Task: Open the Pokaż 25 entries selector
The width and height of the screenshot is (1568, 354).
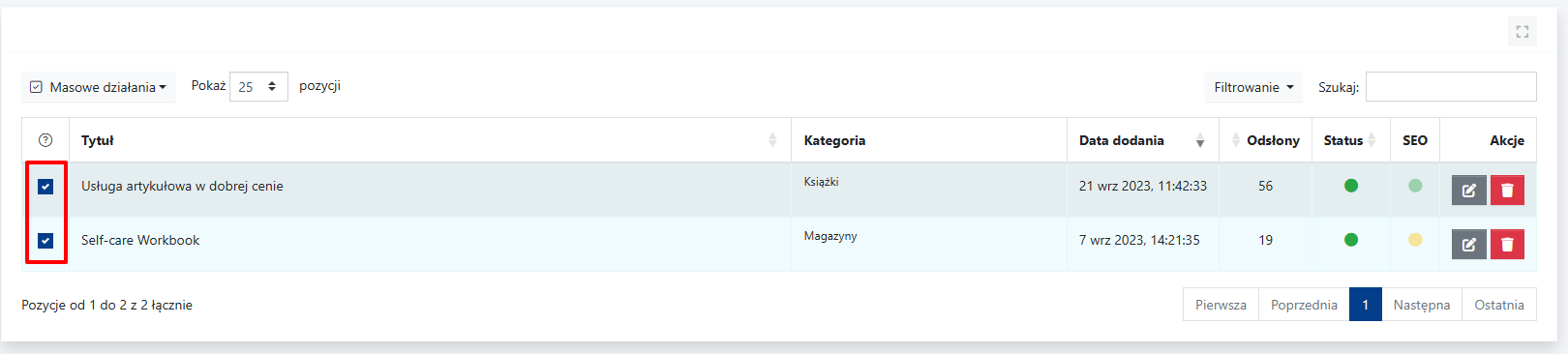Action: click(258, 86)
